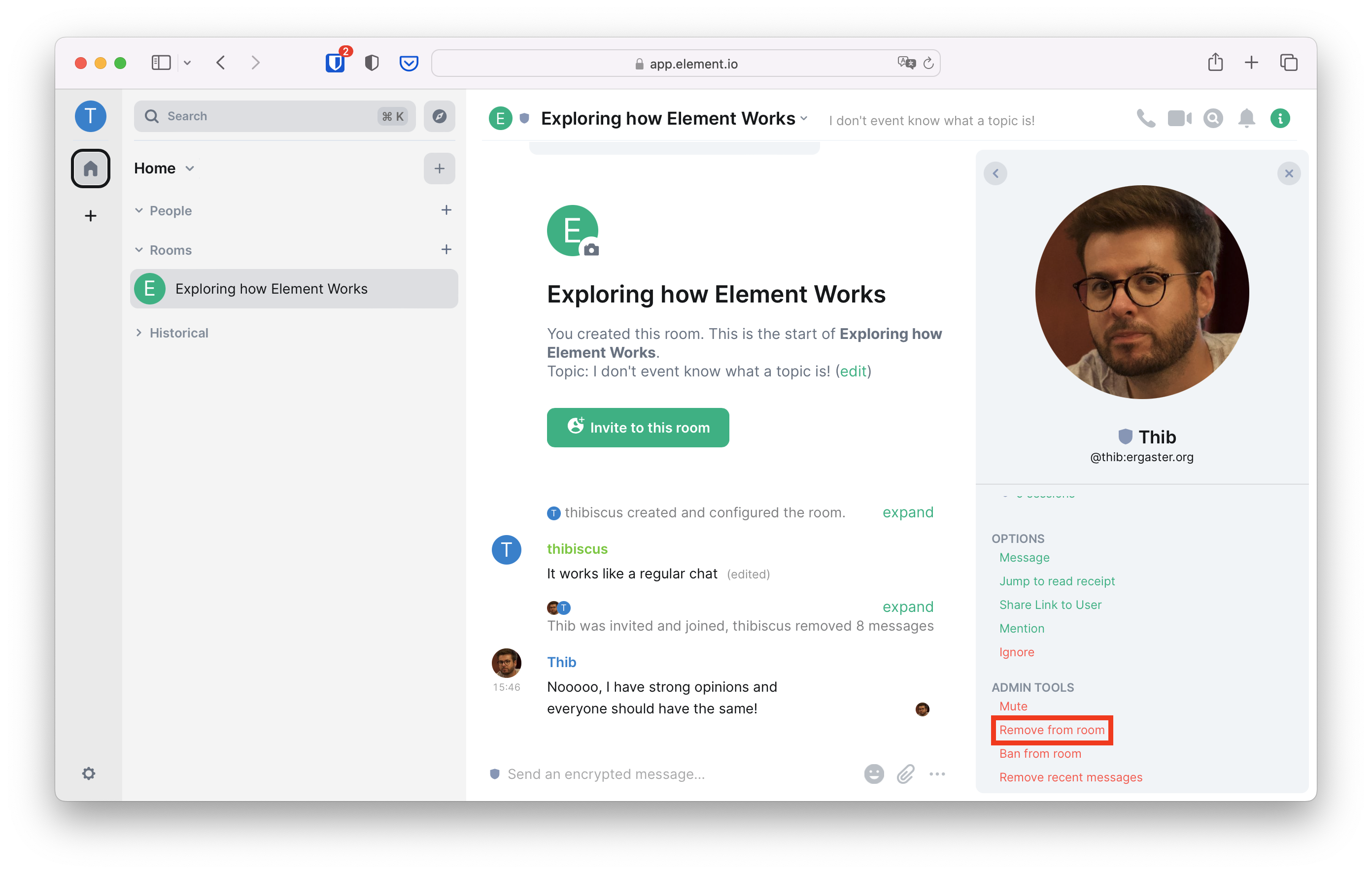Attach a file with the paperclip icon
The width and height of the screenshot is (1372, 874).
tap(905, 773)
